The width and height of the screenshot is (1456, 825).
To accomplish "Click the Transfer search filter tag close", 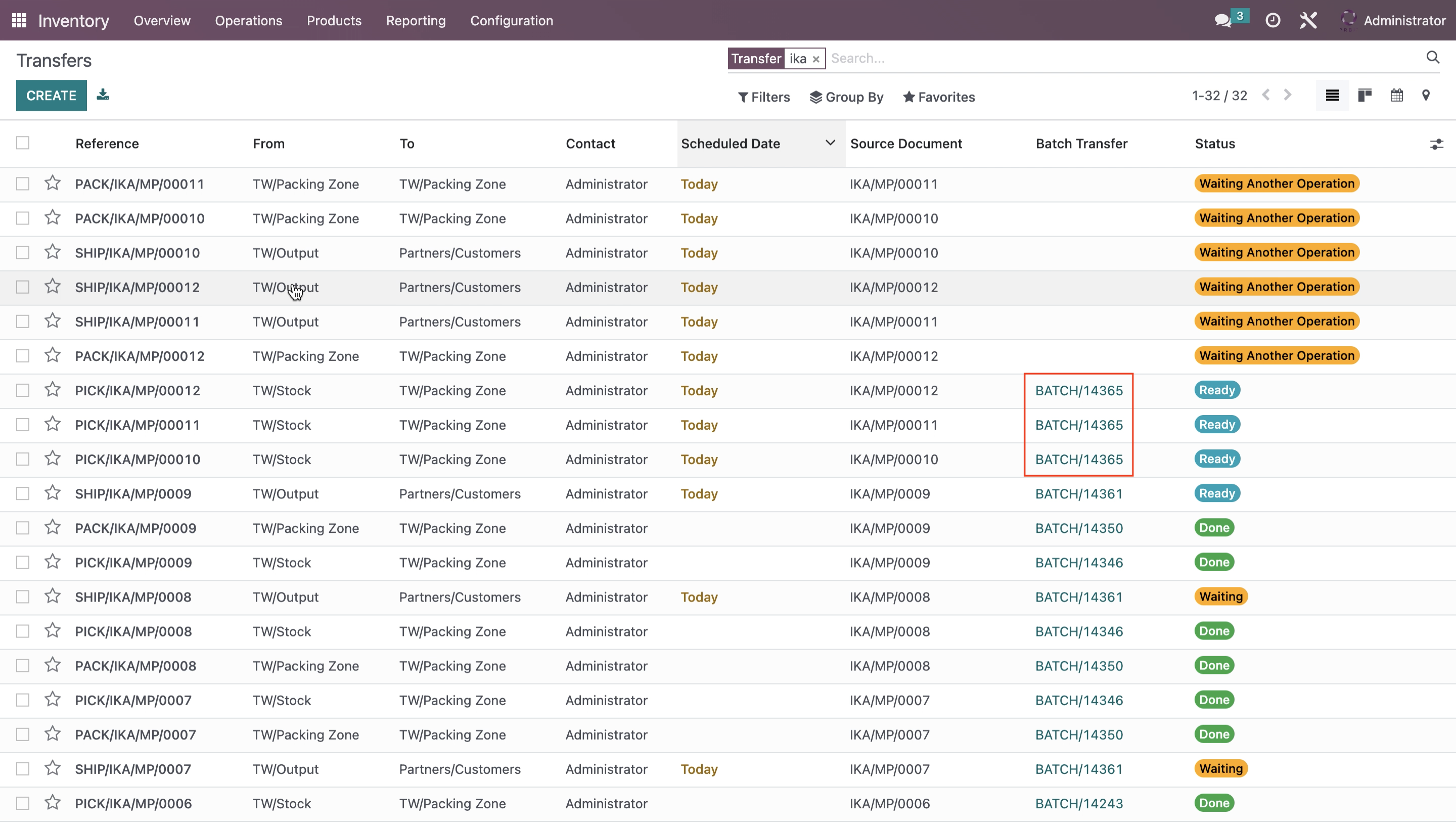I will pyautogui.click(x=817, y=58).
